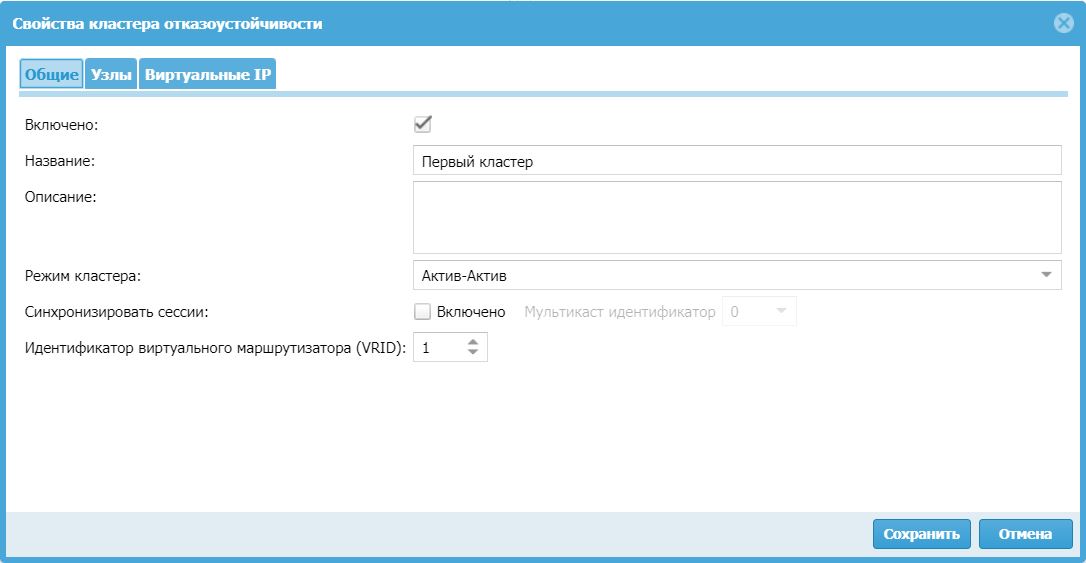Open the Виртуальные IP tab
This screenshot has width=1086, height=563.
click(208, 75)
